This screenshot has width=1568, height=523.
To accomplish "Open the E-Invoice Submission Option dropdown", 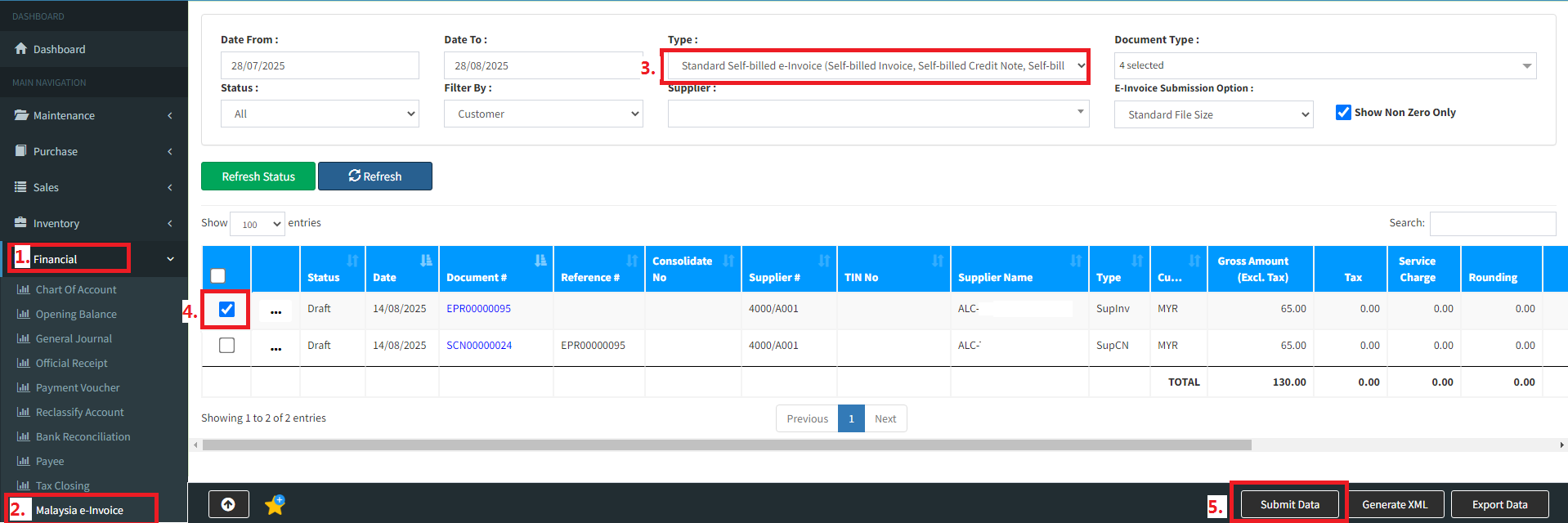I will coord(1213,114).
